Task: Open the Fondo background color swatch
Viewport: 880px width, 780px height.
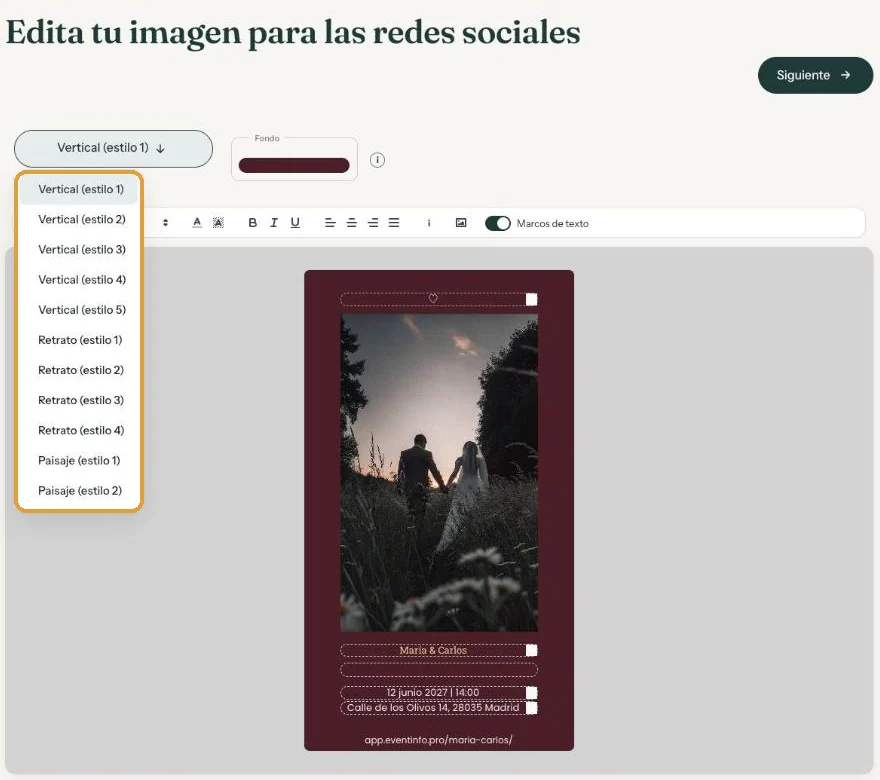Action: [x=294, y=165]
